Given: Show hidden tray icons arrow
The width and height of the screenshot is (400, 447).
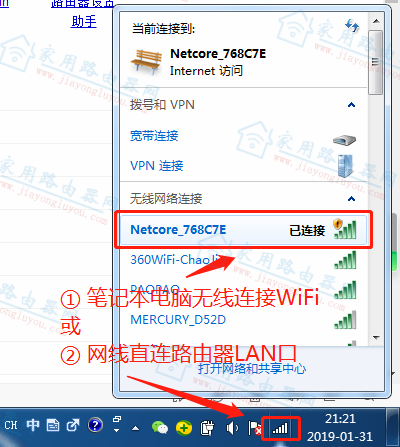Looking at the screenshot, I should [x=136, y=428].
